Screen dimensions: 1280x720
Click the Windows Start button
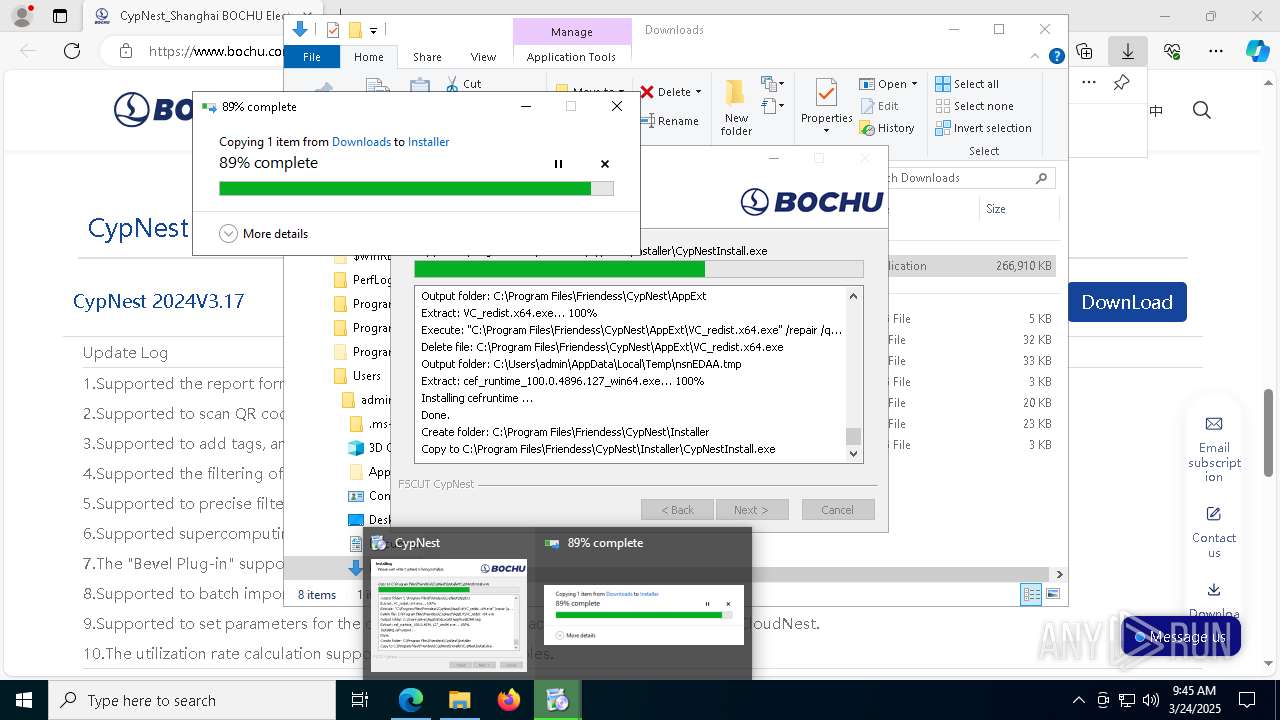[23, 700]
